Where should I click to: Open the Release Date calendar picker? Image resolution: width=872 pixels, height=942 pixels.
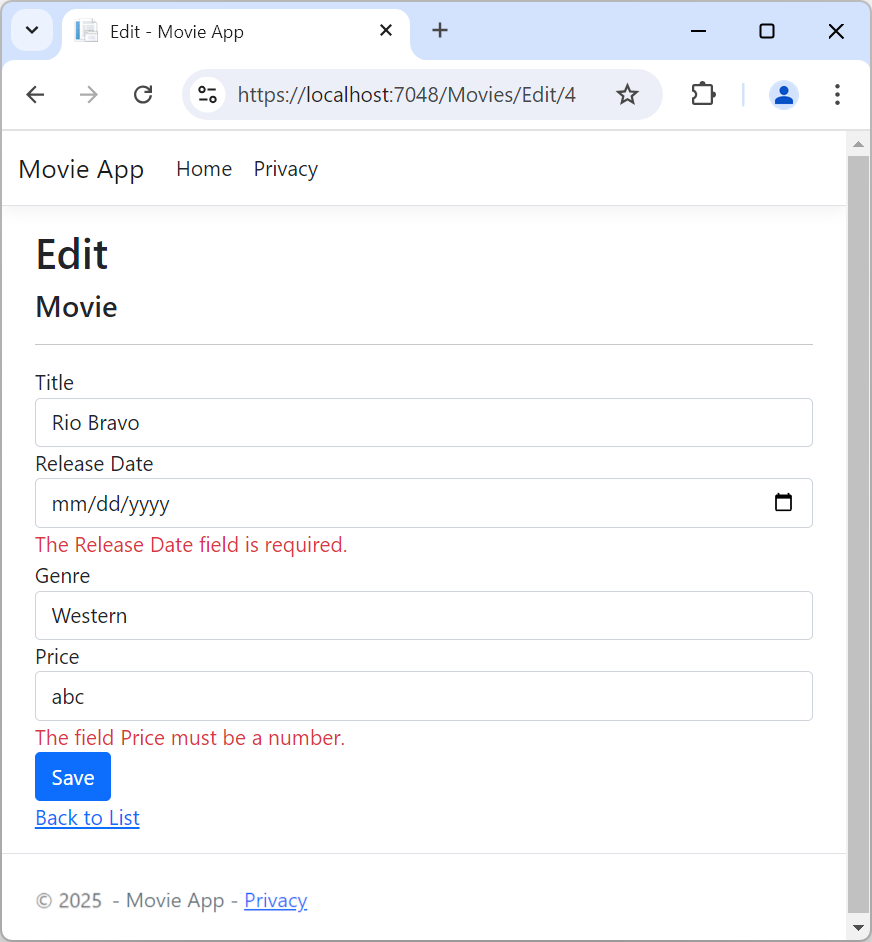783,503
